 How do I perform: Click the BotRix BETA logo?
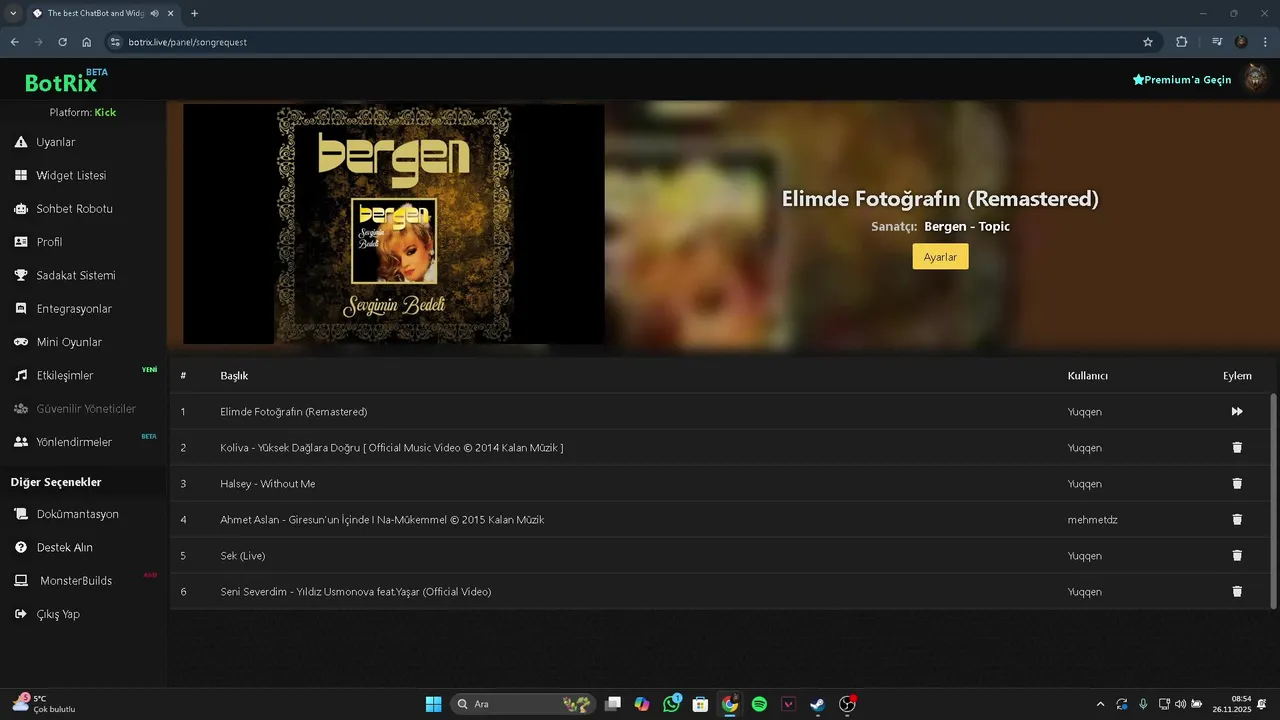click(66, 81)
